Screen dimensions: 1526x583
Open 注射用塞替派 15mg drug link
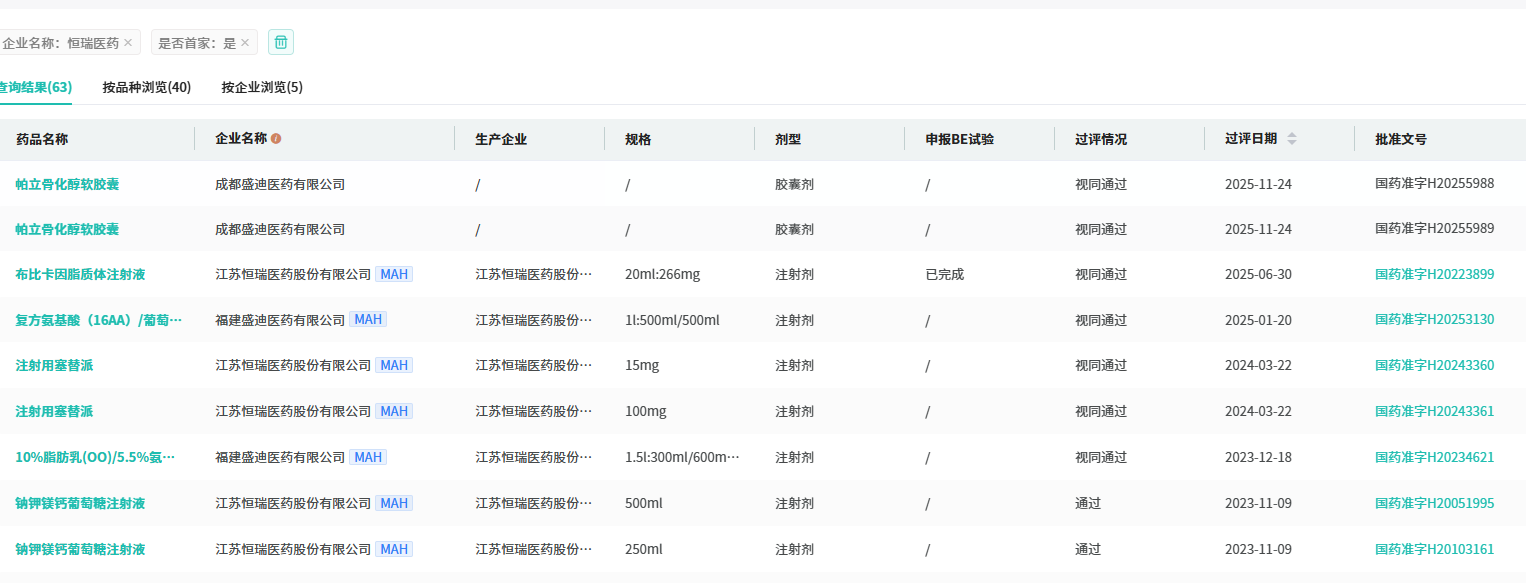pyautogui.click(x=54, y=365)
